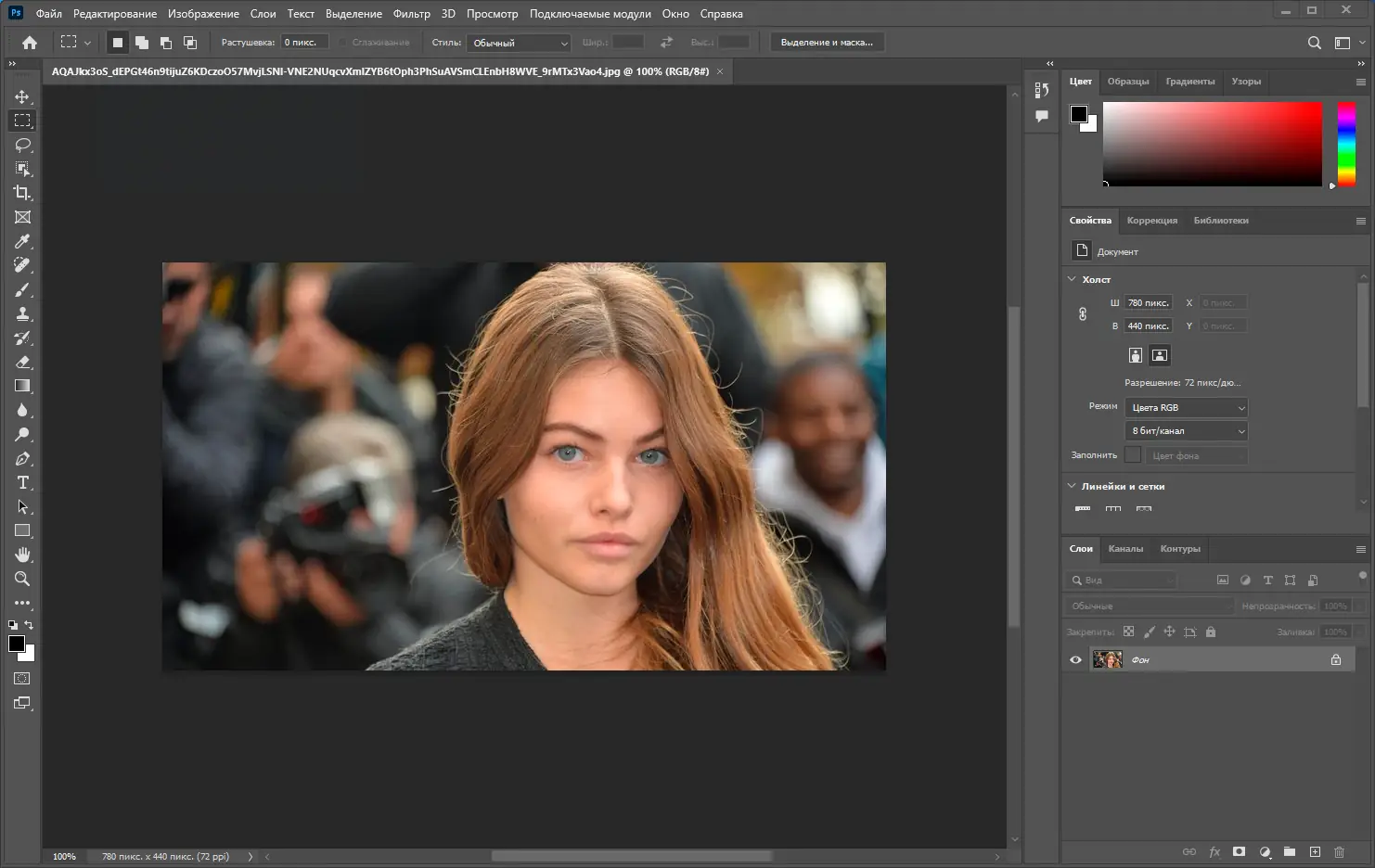This screenshot has width=1375, height=868.
Task: Select the Zoom tool
Action: click(x=22, y=579)
